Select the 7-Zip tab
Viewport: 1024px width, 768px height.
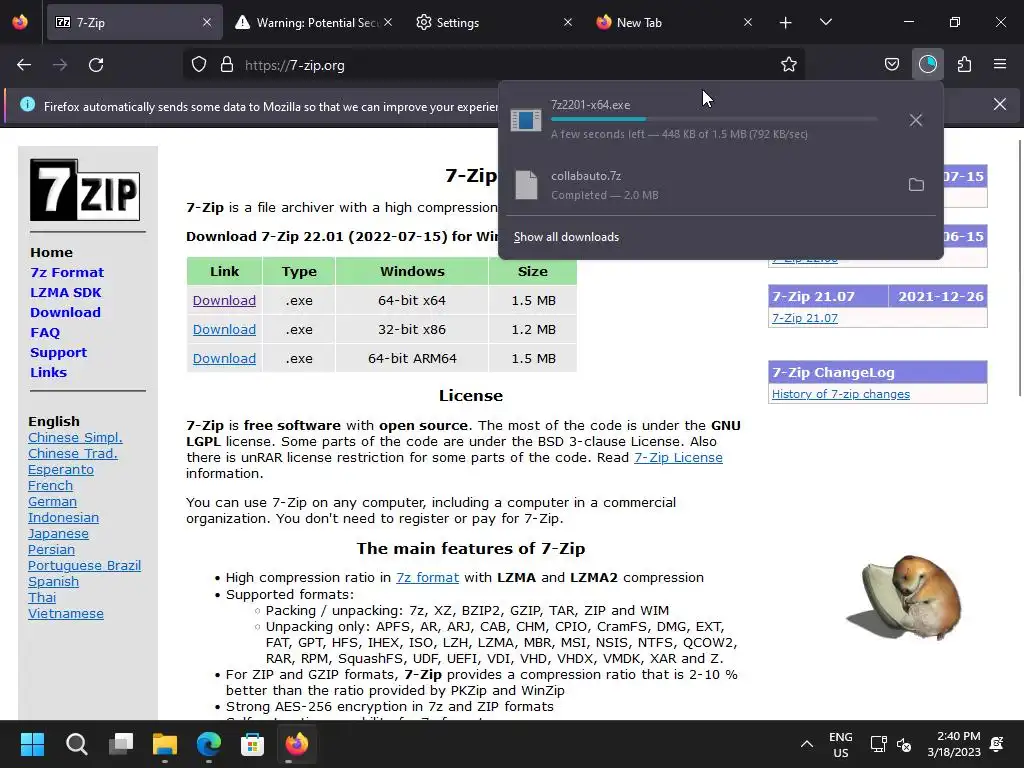click(134, 23)
